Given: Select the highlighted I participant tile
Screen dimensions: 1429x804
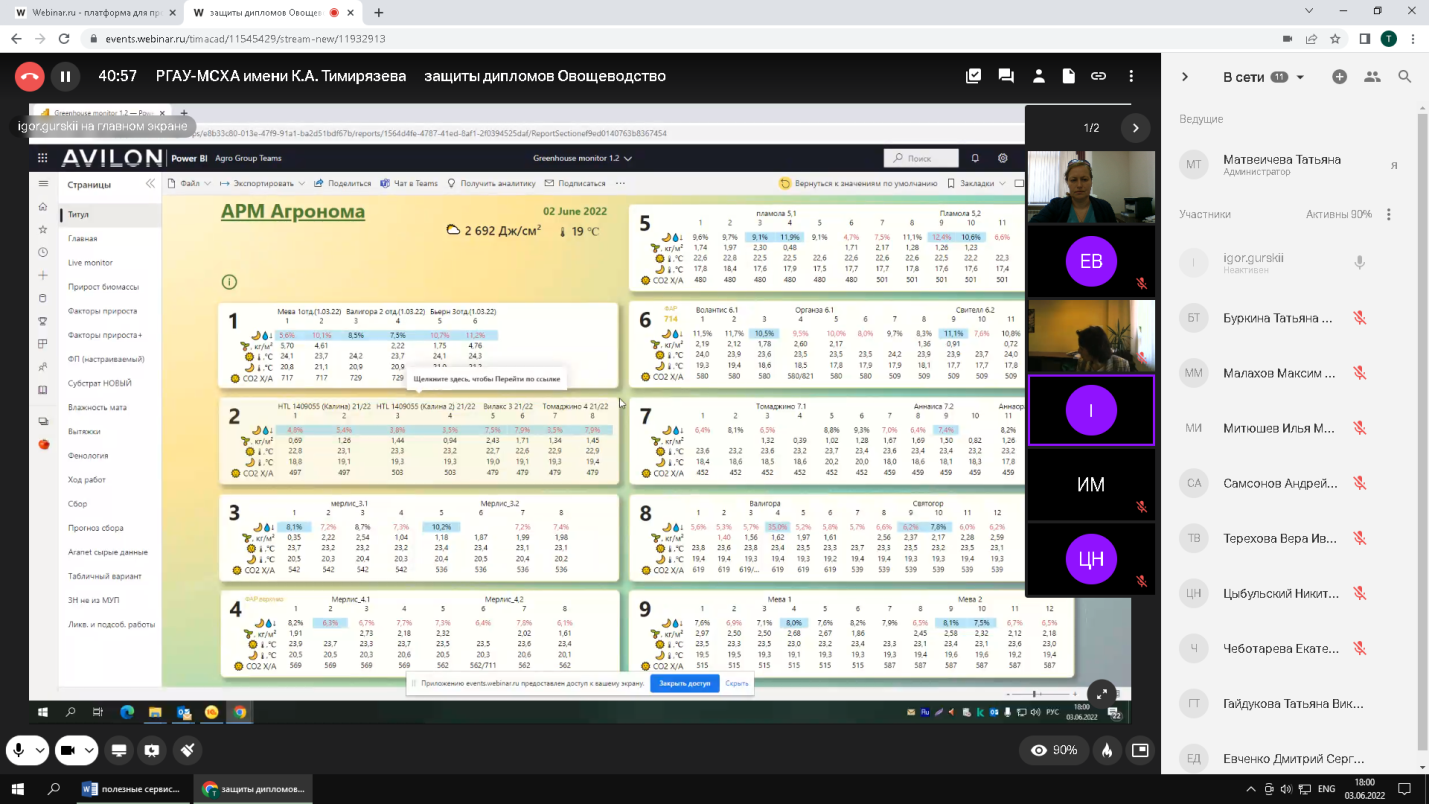Looking at the screenshot, I should (x=1091, y=410).
